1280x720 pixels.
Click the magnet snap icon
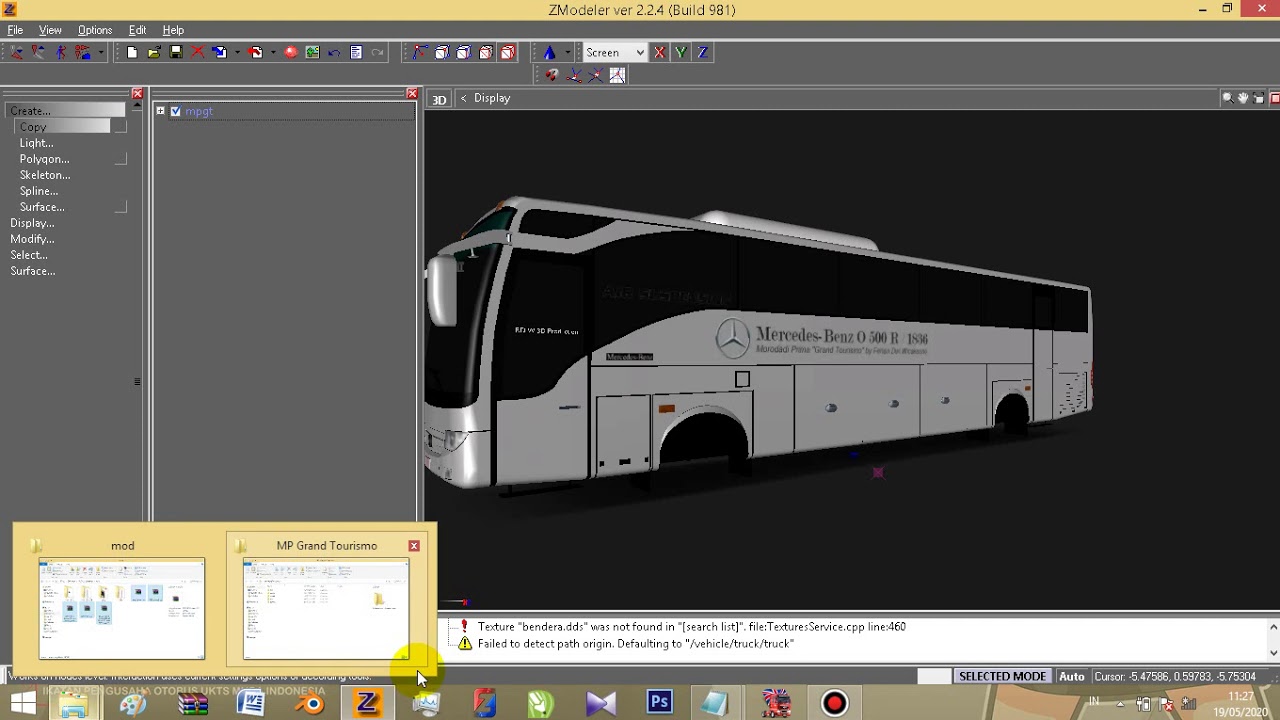coord(552,75)
